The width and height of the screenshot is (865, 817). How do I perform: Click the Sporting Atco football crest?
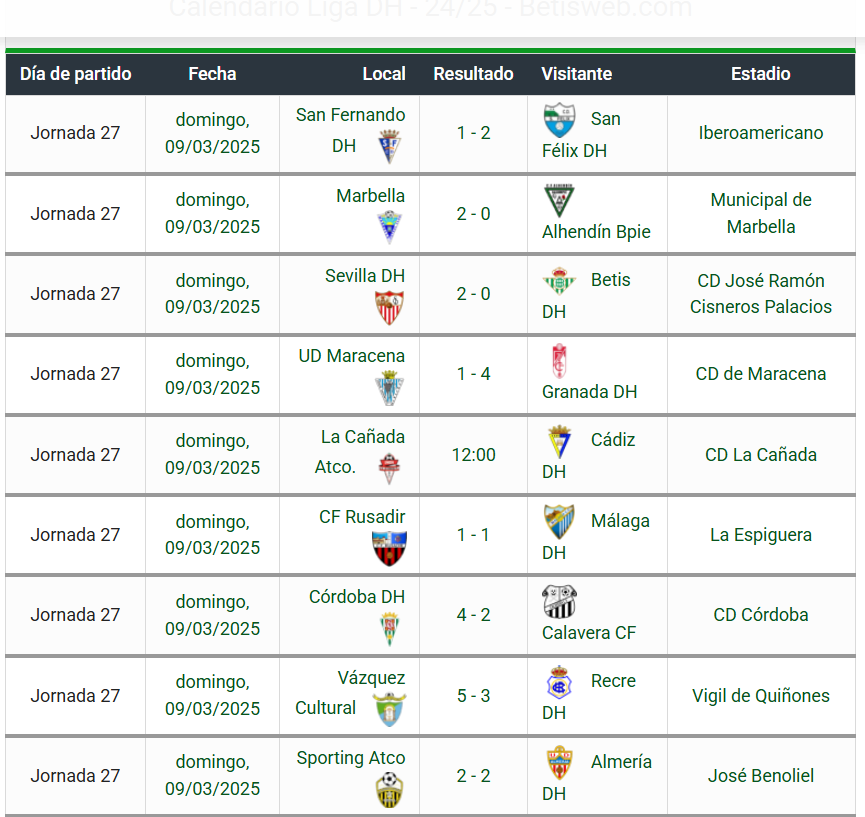[389, 789]
